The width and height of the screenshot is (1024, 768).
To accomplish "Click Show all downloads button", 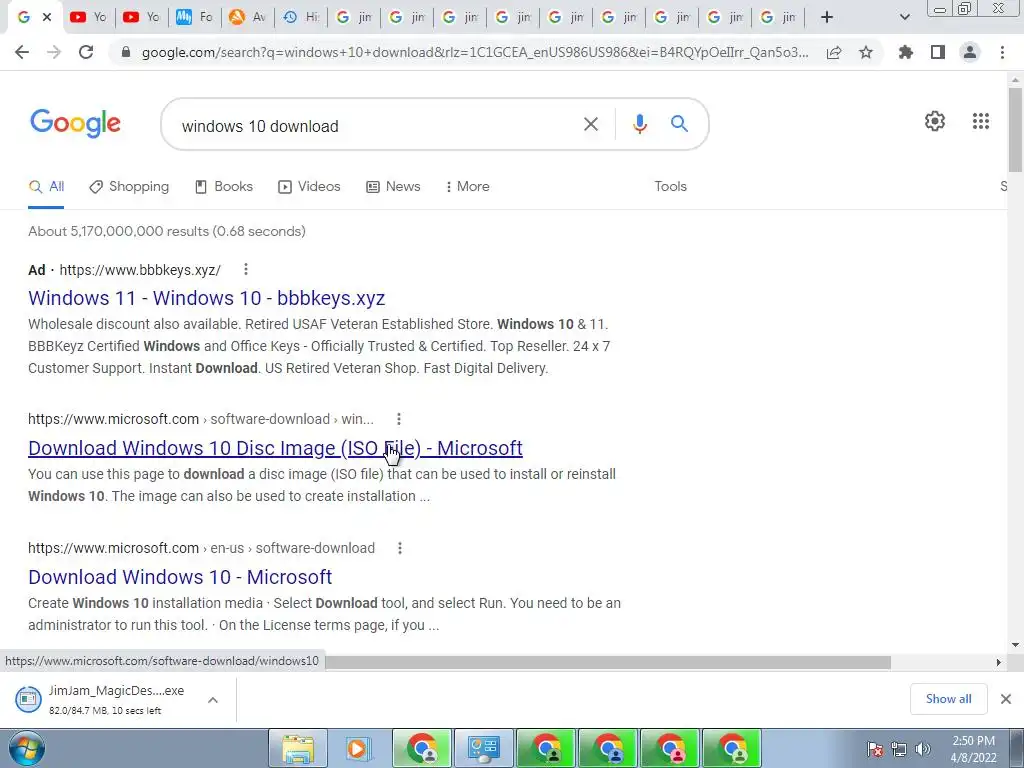I will coord(948,699).
